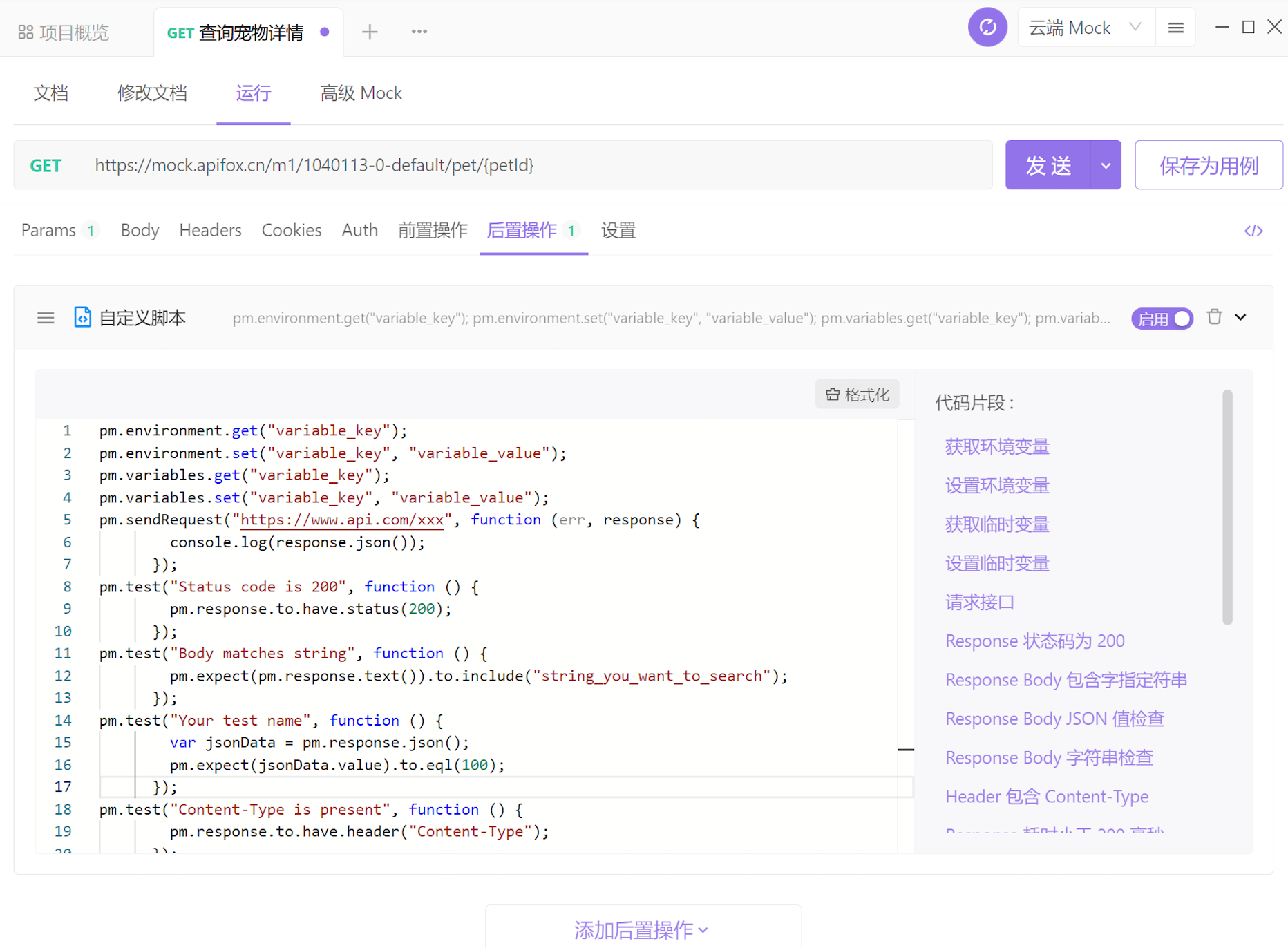Open the more tabs ellipsis menu
The width and height of the screenshot is (1288, 948).
click(x=419, y=32)
